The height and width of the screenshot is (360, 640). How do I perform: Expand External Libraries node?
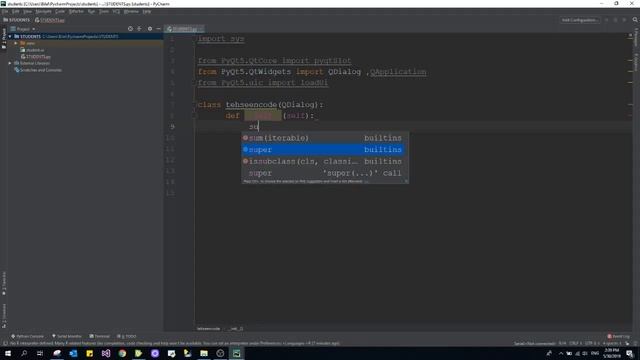pyautogui.click(x=10, y=63)
